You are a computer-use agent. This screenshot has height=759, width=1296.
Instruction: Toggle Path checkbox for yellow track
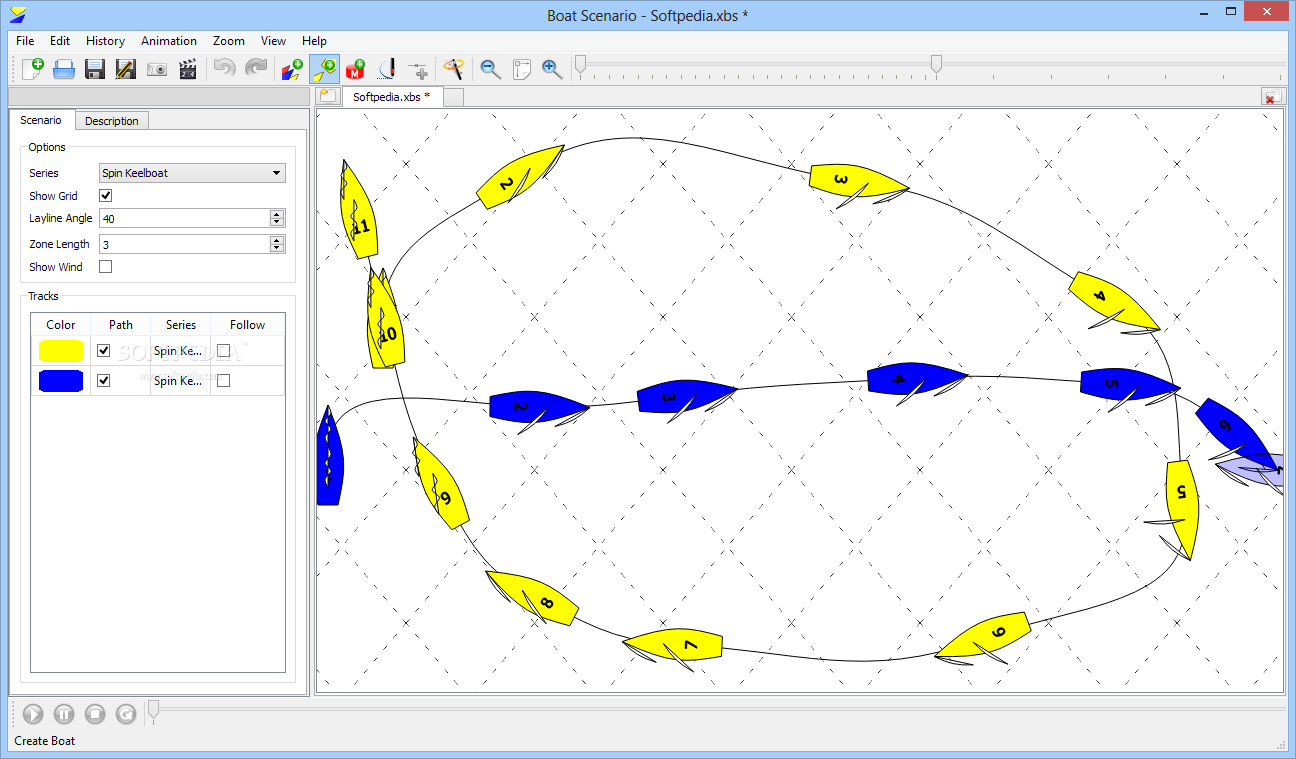click(x=103, y=351)
